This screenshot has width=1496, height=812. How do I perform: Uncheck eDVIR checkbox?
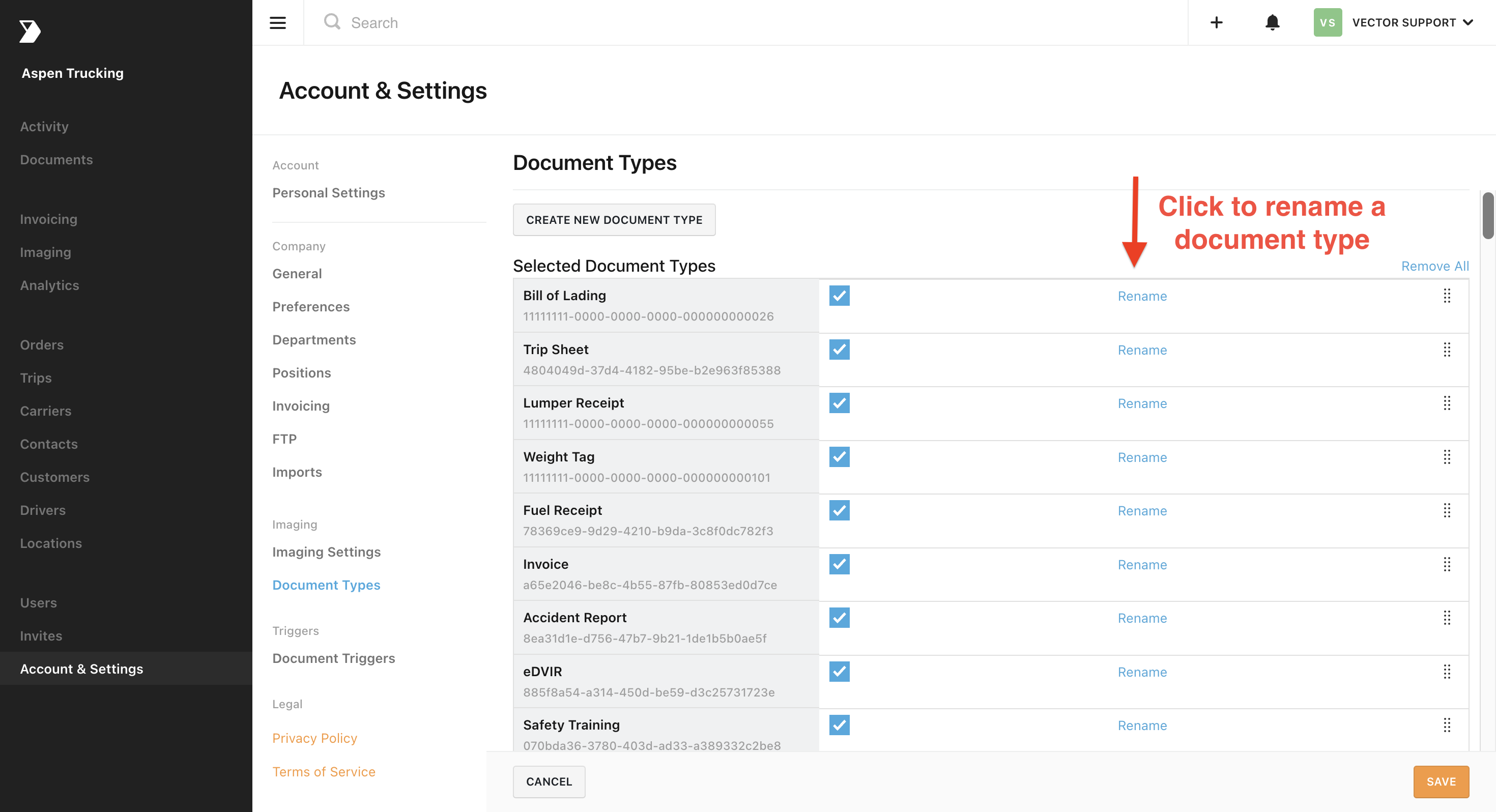839,672
